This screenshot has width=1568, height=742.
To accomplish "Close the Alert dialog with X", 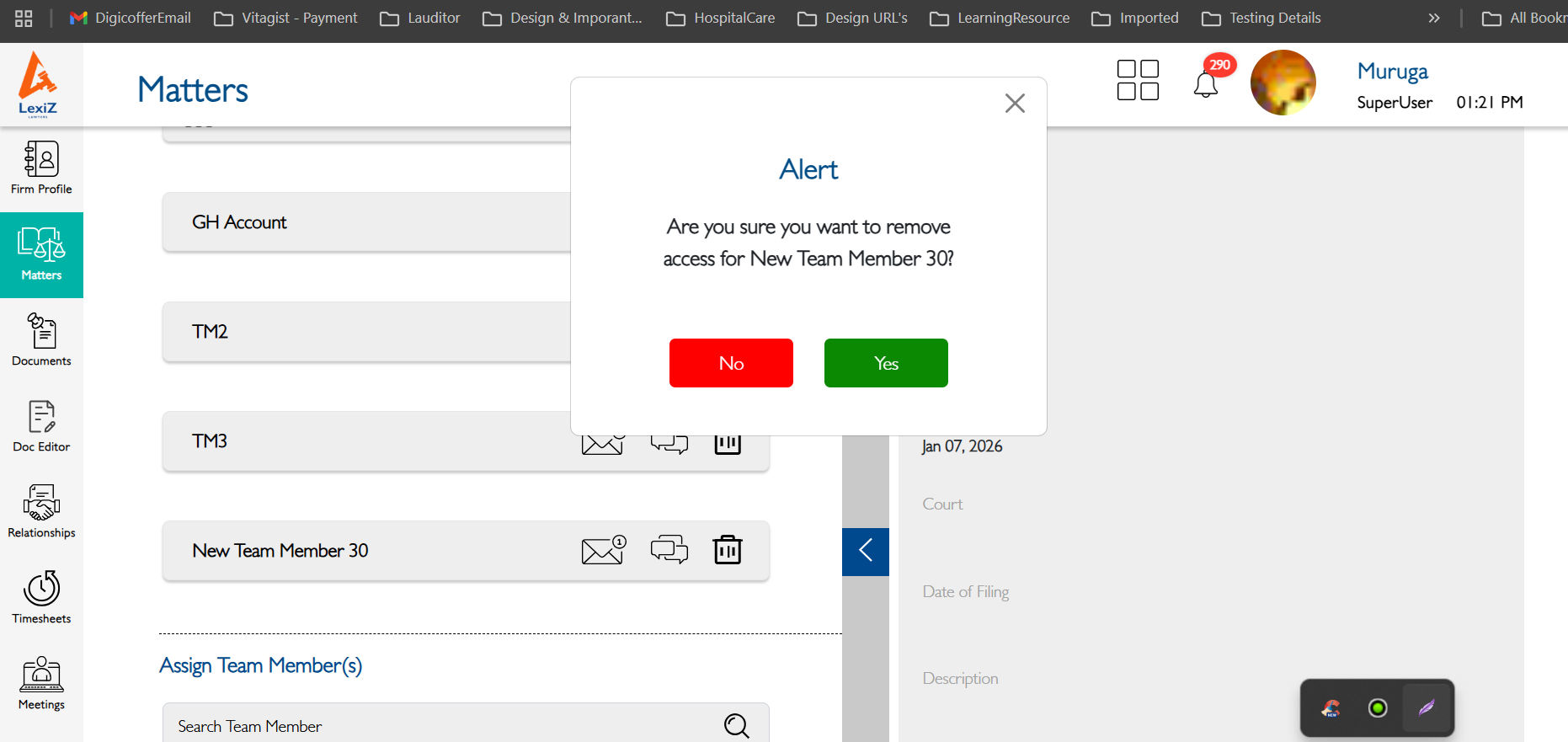I will tap(1015, 104).
